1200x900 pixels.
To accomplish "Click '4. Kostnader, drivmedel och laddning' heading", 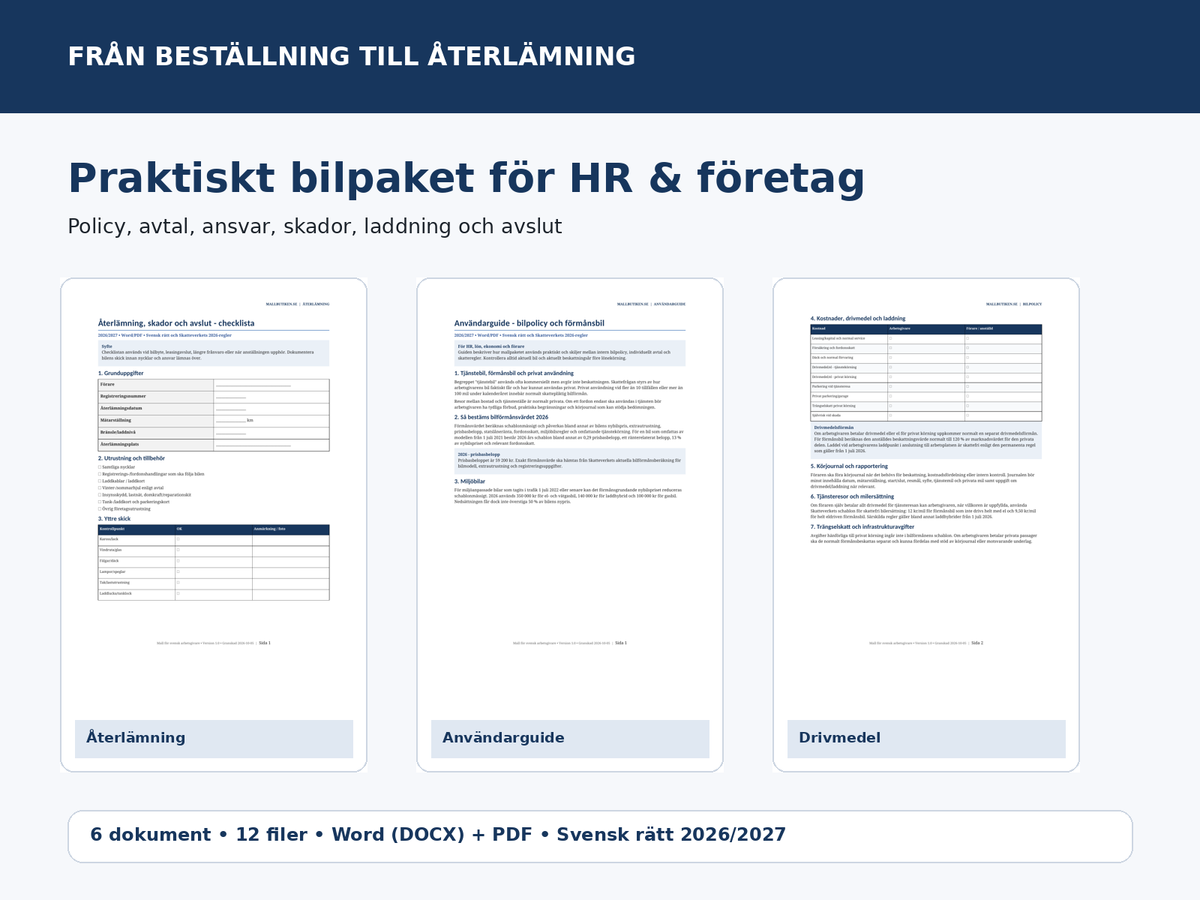I will [x=857, y=318].
